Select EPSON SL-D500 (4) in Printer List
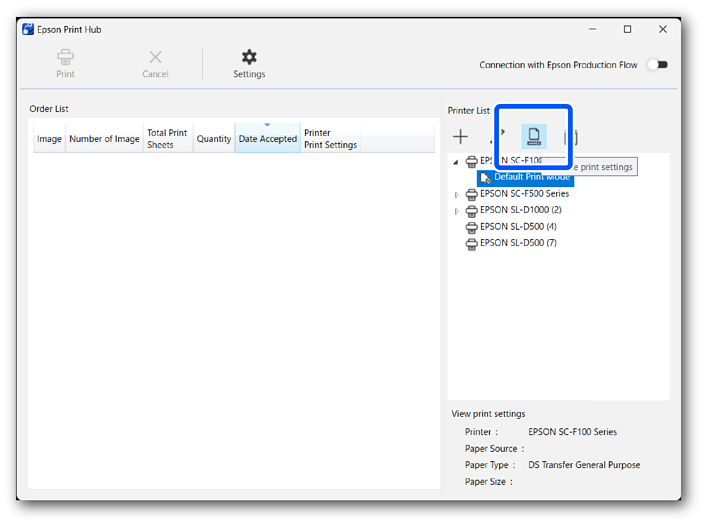The image size is (705, 525). click(x=518, y=227)
